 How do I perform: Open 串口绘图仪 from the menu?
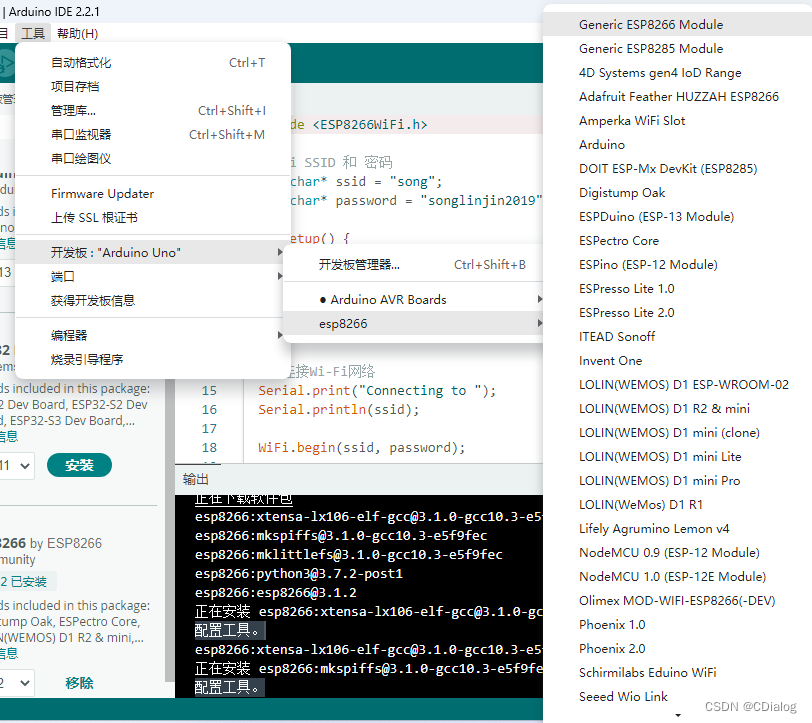pyautogui.click(x=153, y=158)
